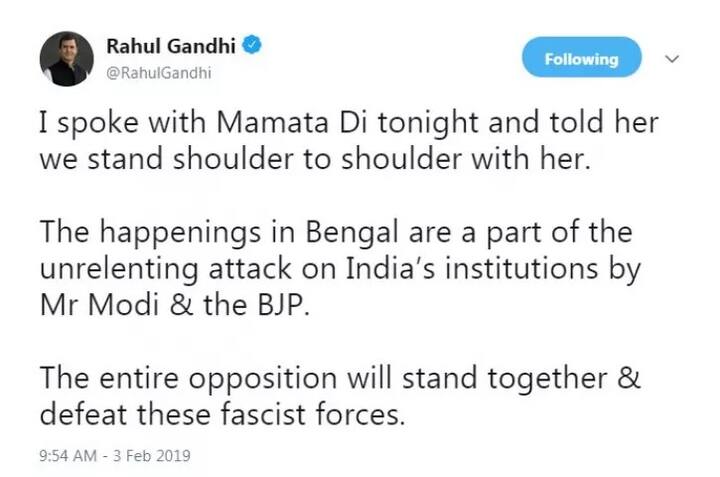
Task: Click the blue verified badge
Action: [256, 45]
